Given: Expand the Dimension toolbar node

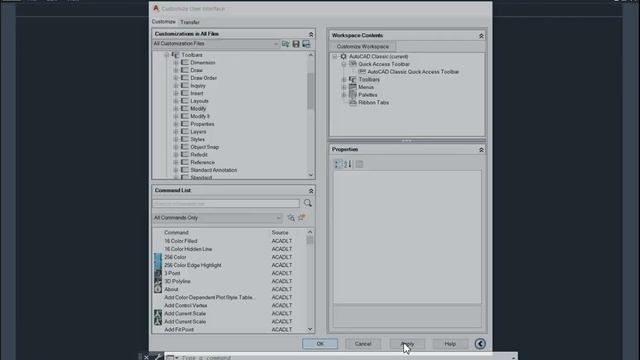Looking at the screenshot, I should pos(176,62).
